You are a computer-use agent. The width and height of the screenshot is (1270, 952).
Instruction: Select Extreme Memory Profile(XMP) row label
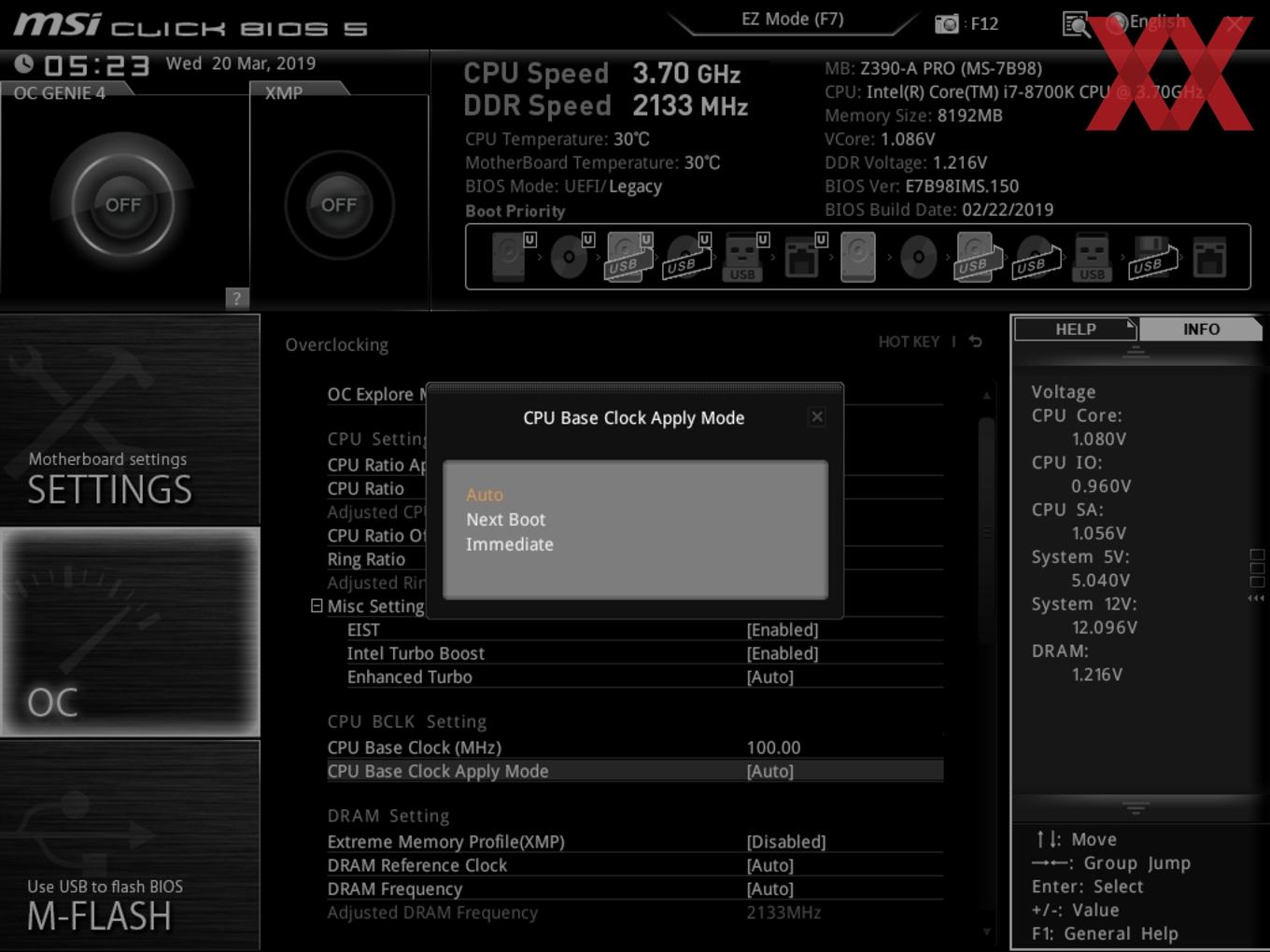pos(445,842)
